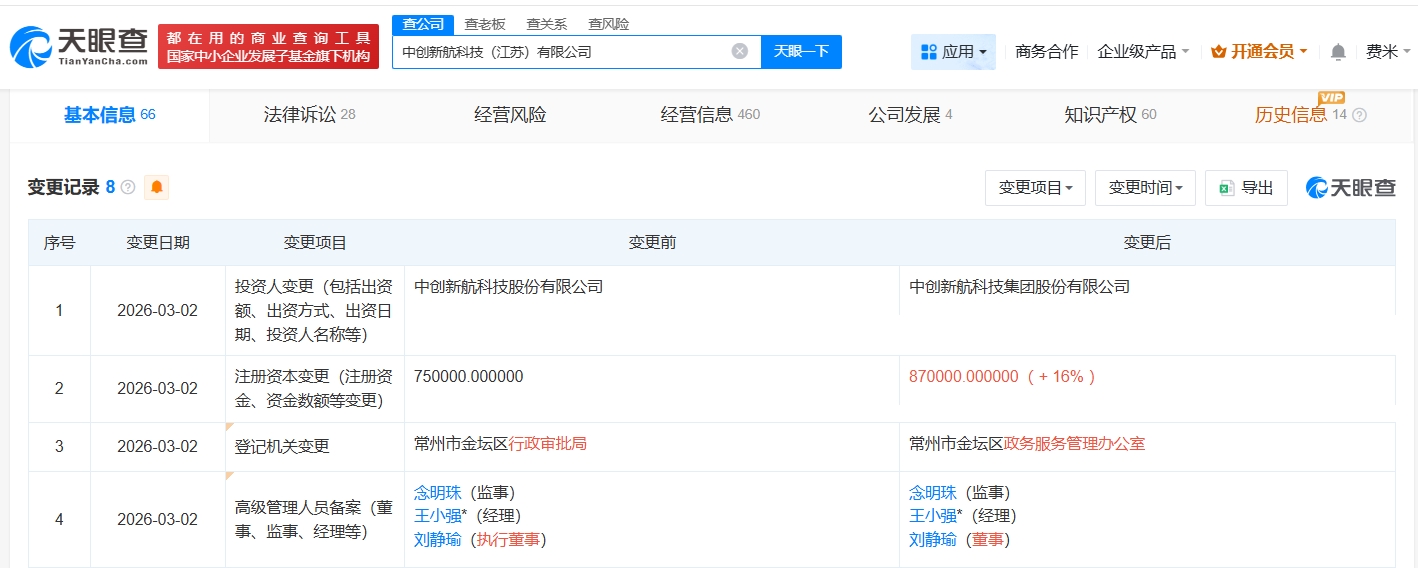Screen dimensions: 1418x568
Task: Open the 商务合作 link
Action: coord(1046,52)
